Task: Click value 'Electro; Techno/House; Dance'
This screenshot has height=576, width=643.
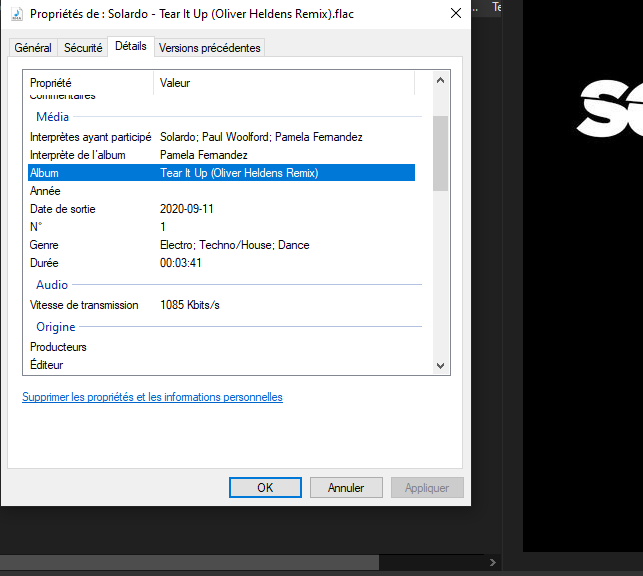Action: click(235, 245)
